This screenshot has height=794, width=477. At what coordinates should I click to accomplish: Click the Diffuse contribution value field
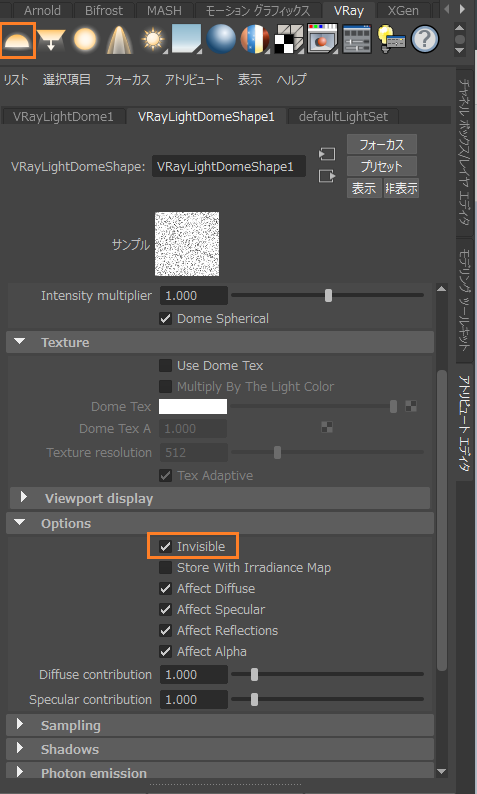(193, 674)
